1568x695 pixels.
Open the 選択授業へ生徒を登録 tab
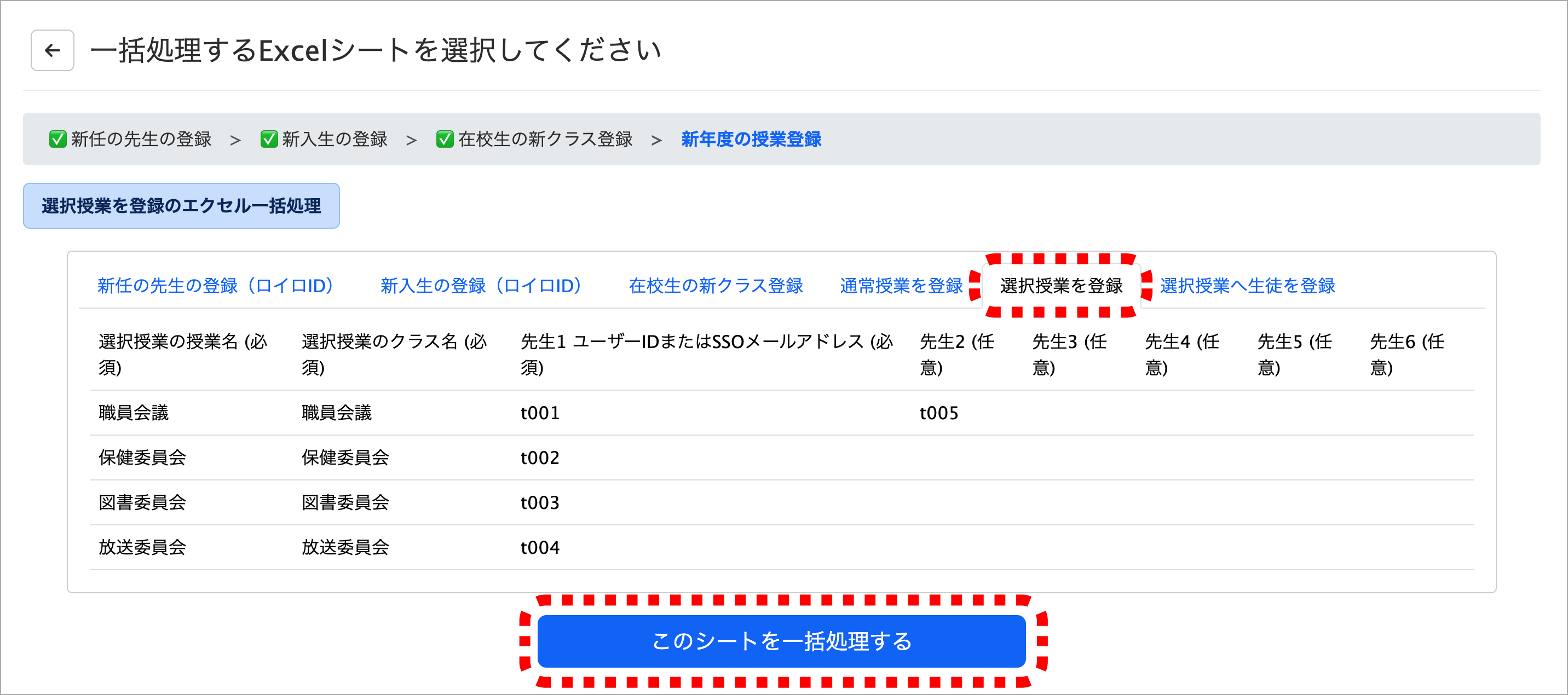point(1247,286)
